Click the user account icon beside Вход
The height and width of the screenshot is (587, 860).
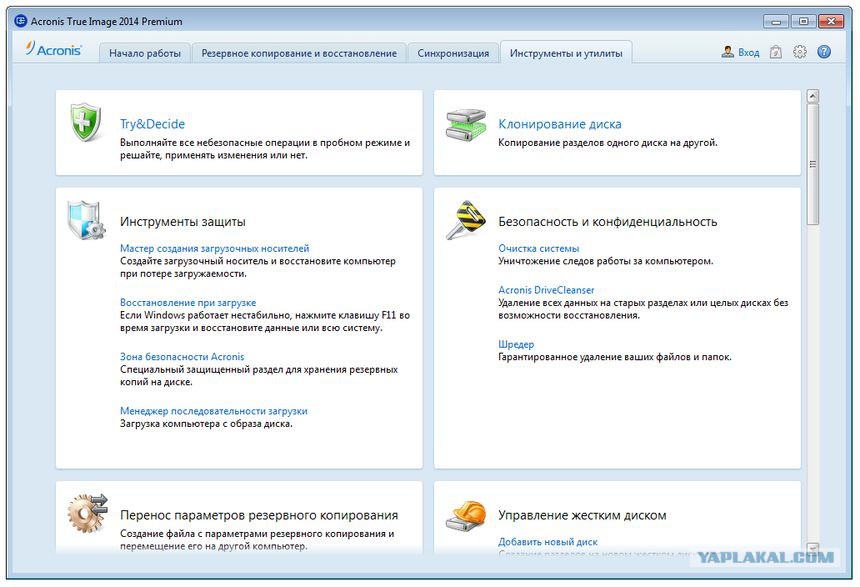[727, 52]
